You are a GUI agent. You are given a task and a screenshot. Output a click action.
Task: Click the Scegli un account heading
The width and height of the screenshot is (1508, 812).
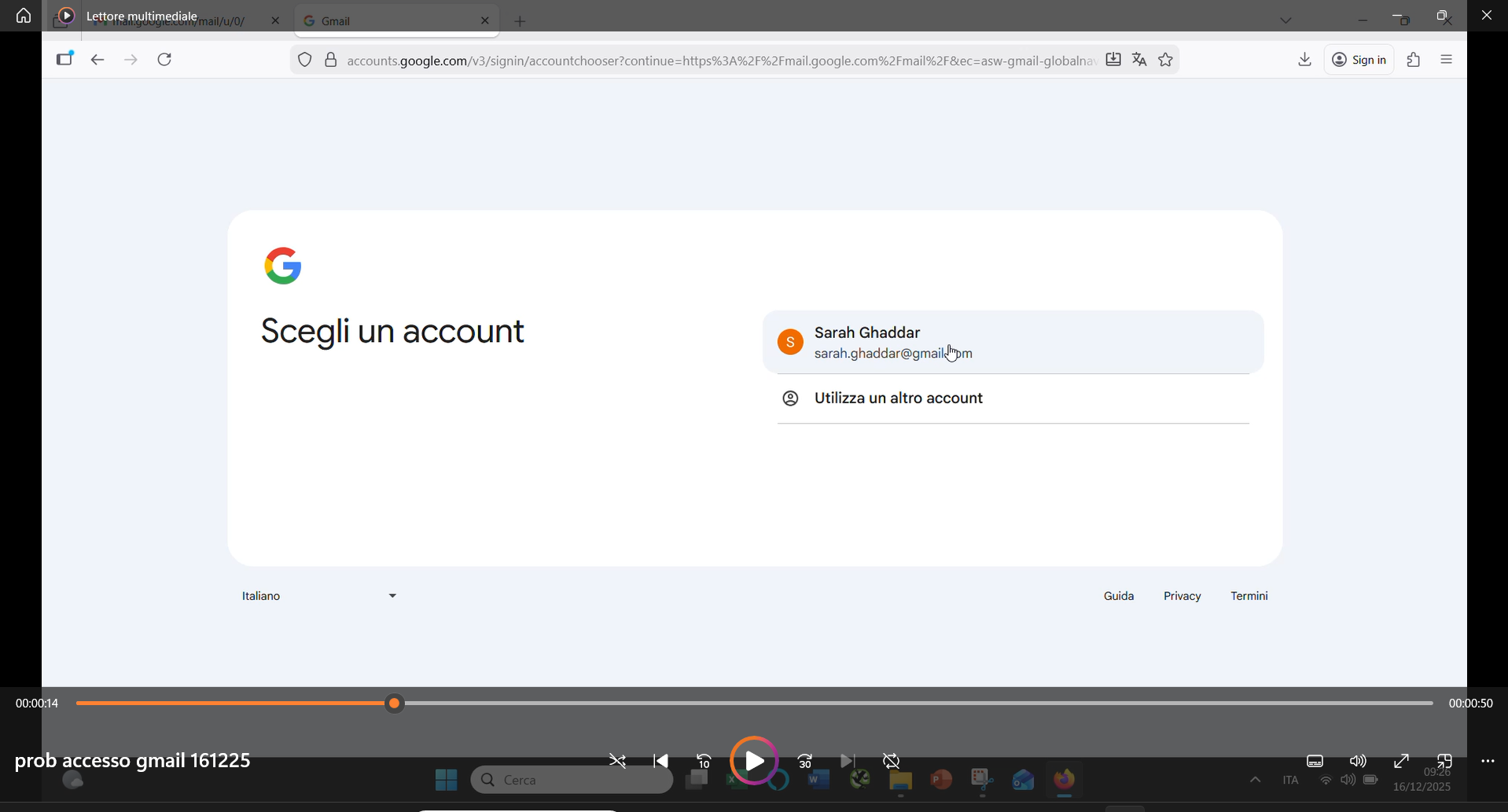point(392,332)
